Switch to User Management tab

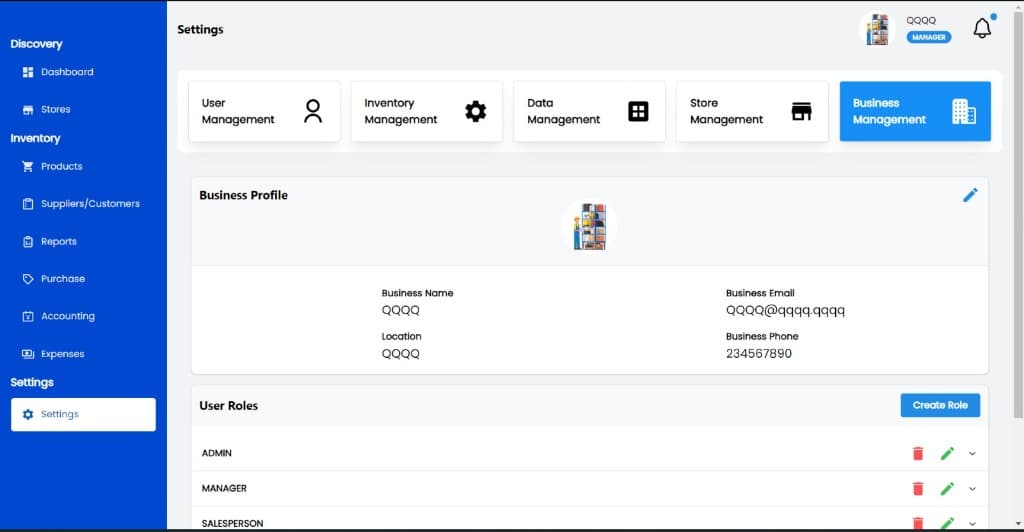point(264,111)
